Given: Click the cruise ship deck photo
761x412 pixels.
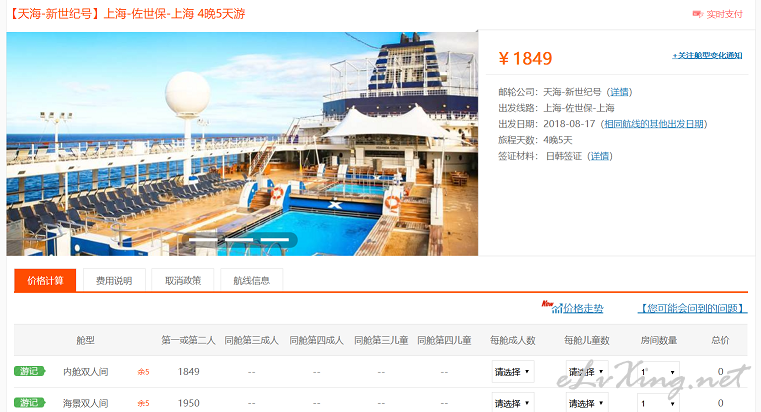Looking at the screenshot, I should [x=242, y=144].
